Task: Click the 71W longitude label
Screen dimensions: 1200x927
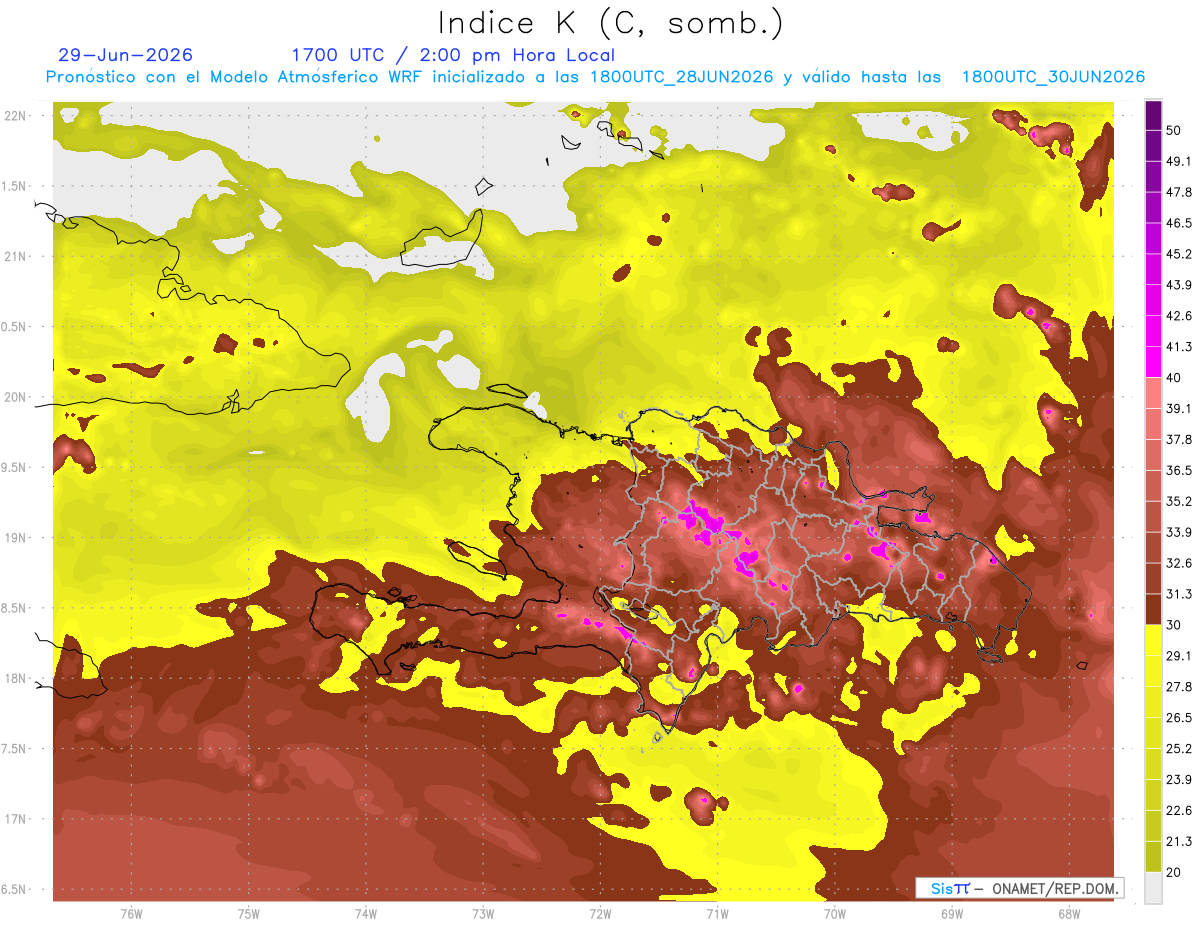Action: tap(717, 913)
